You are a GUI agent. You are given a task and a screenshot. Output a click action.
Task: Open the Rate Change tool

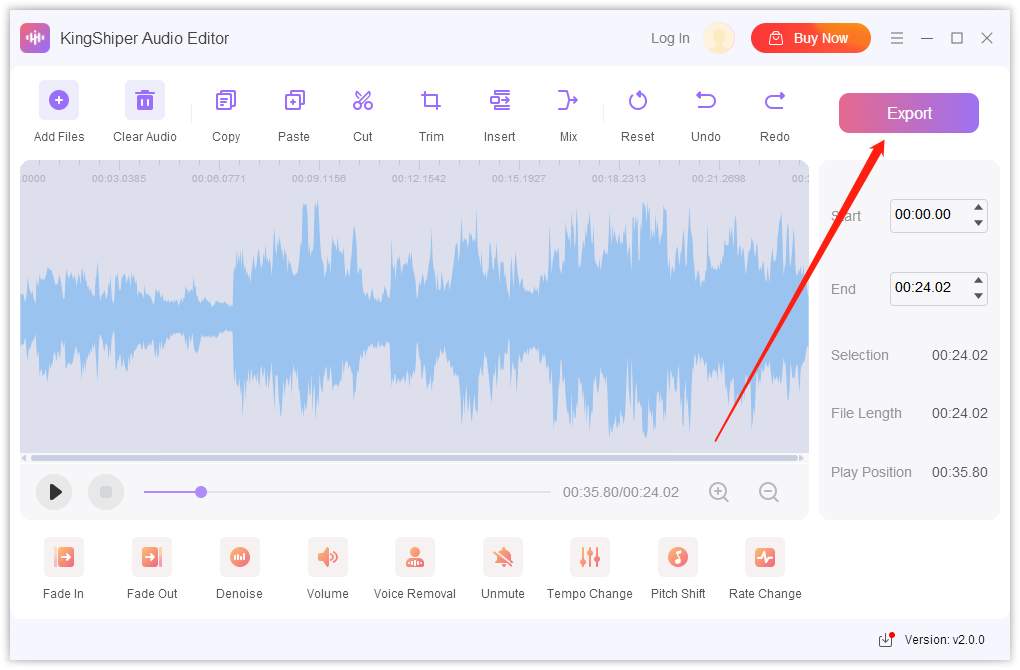coord(765,557)
